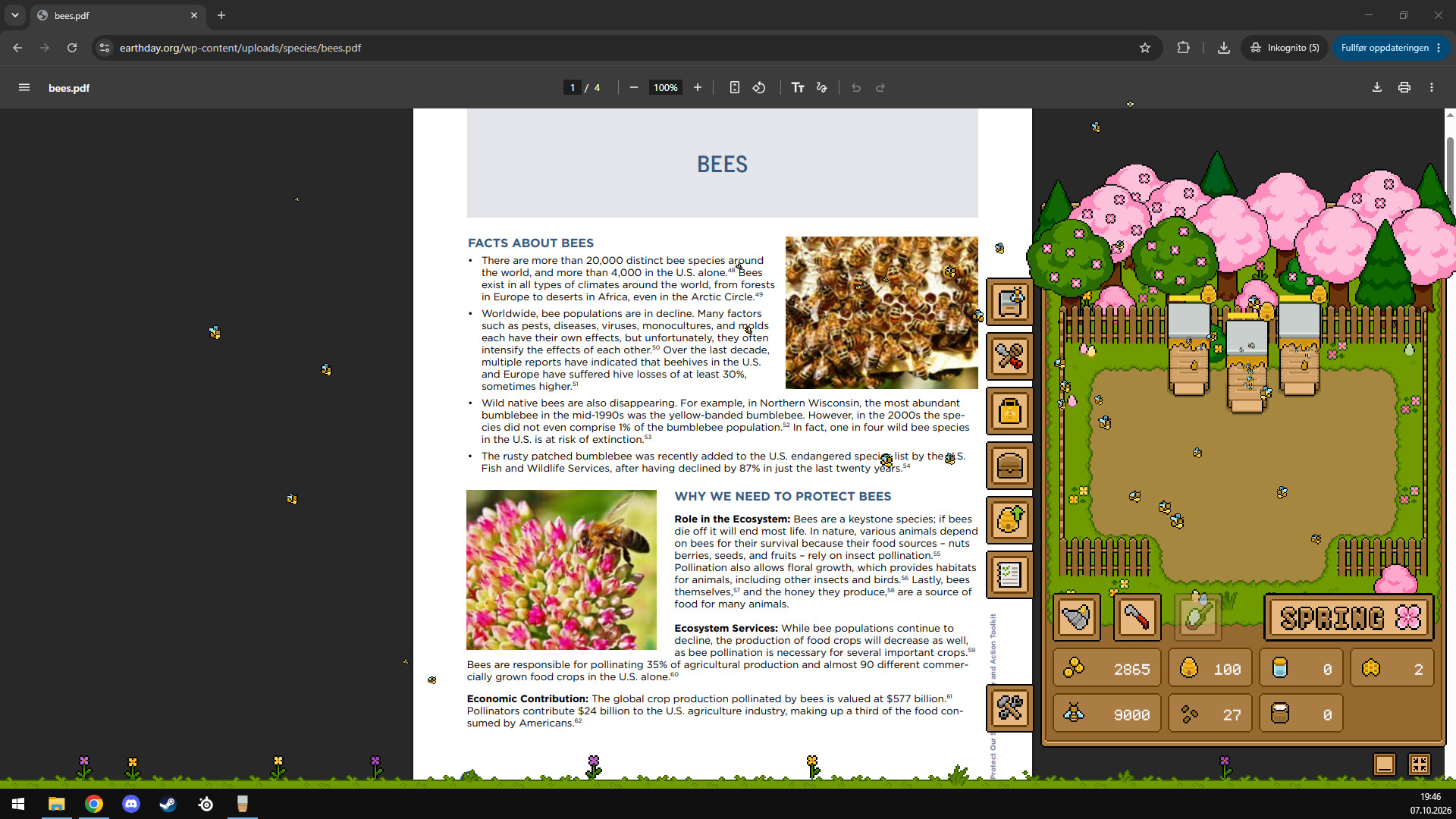Edit the current page number field
The image size is (1456, 819).
tap(573, 88)
